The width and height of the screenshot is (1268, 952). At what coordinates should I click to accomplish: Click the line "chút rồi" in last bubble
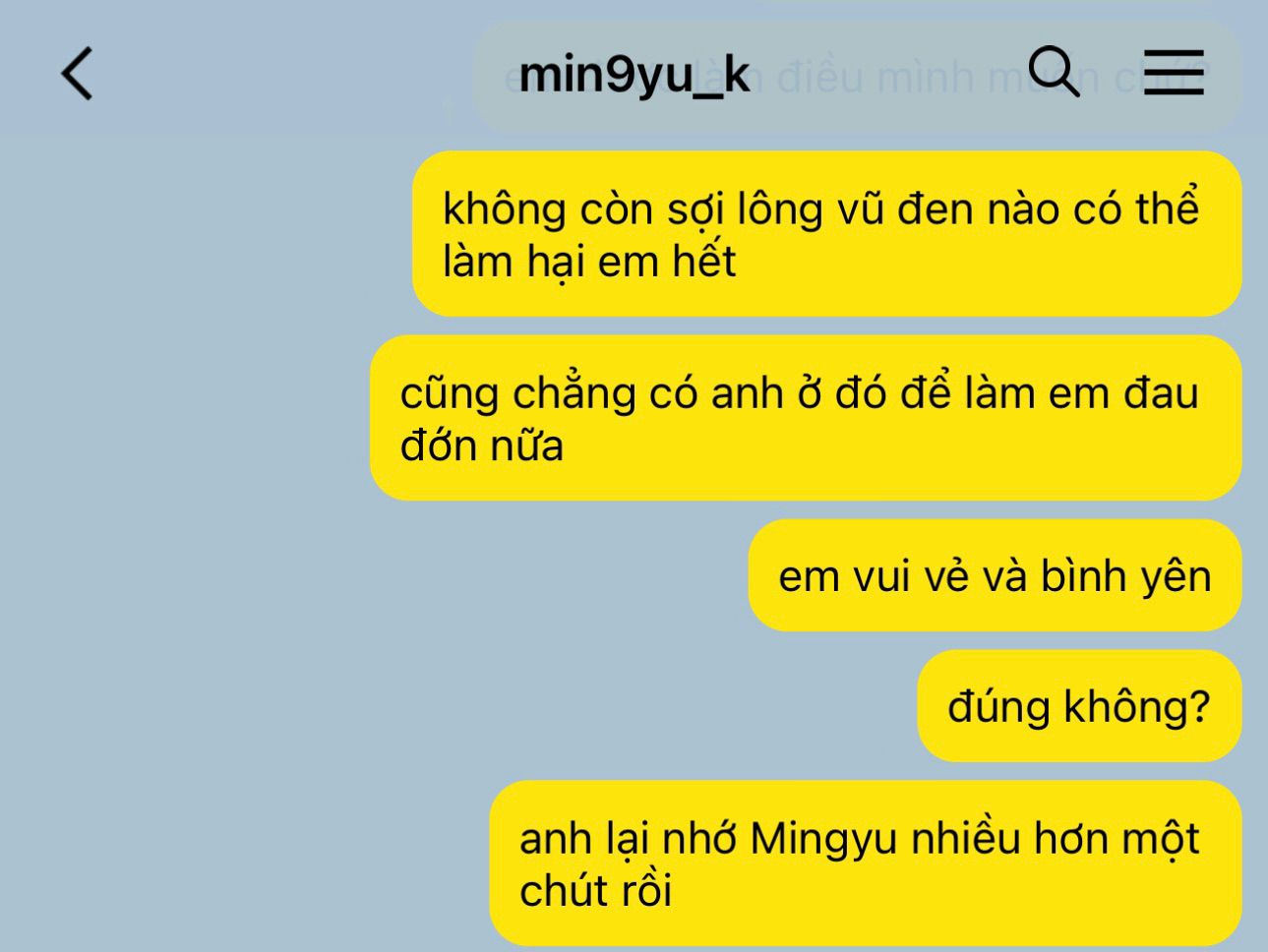[x=595, y=891]
